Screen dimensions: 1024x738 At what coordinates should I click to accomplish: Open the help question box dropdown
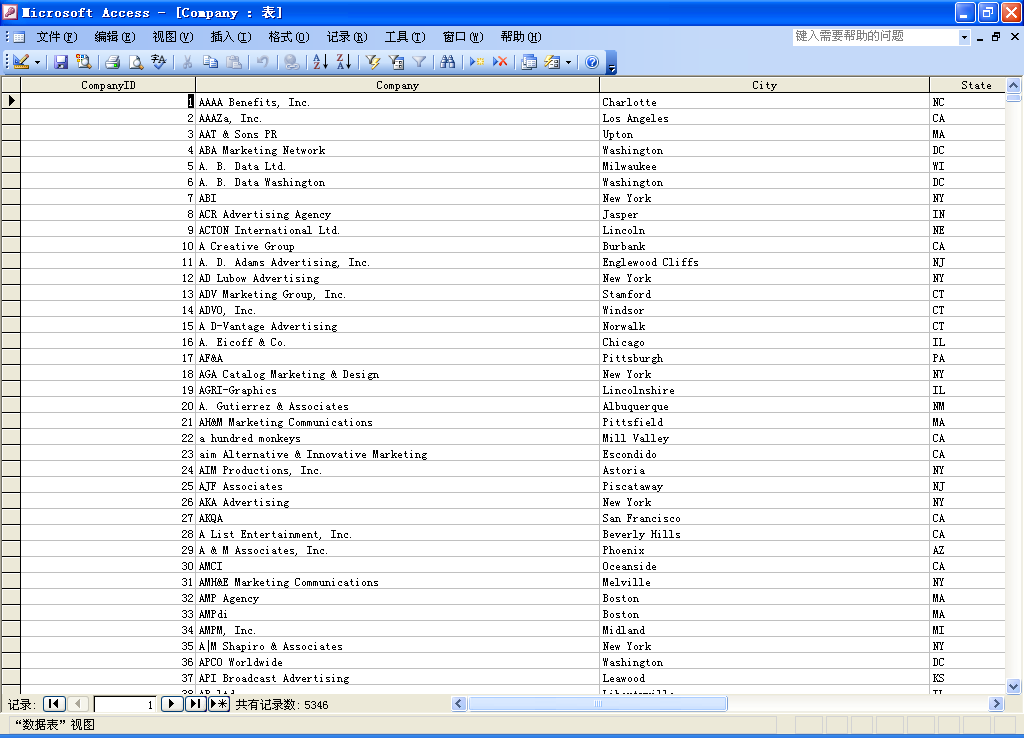965,37
